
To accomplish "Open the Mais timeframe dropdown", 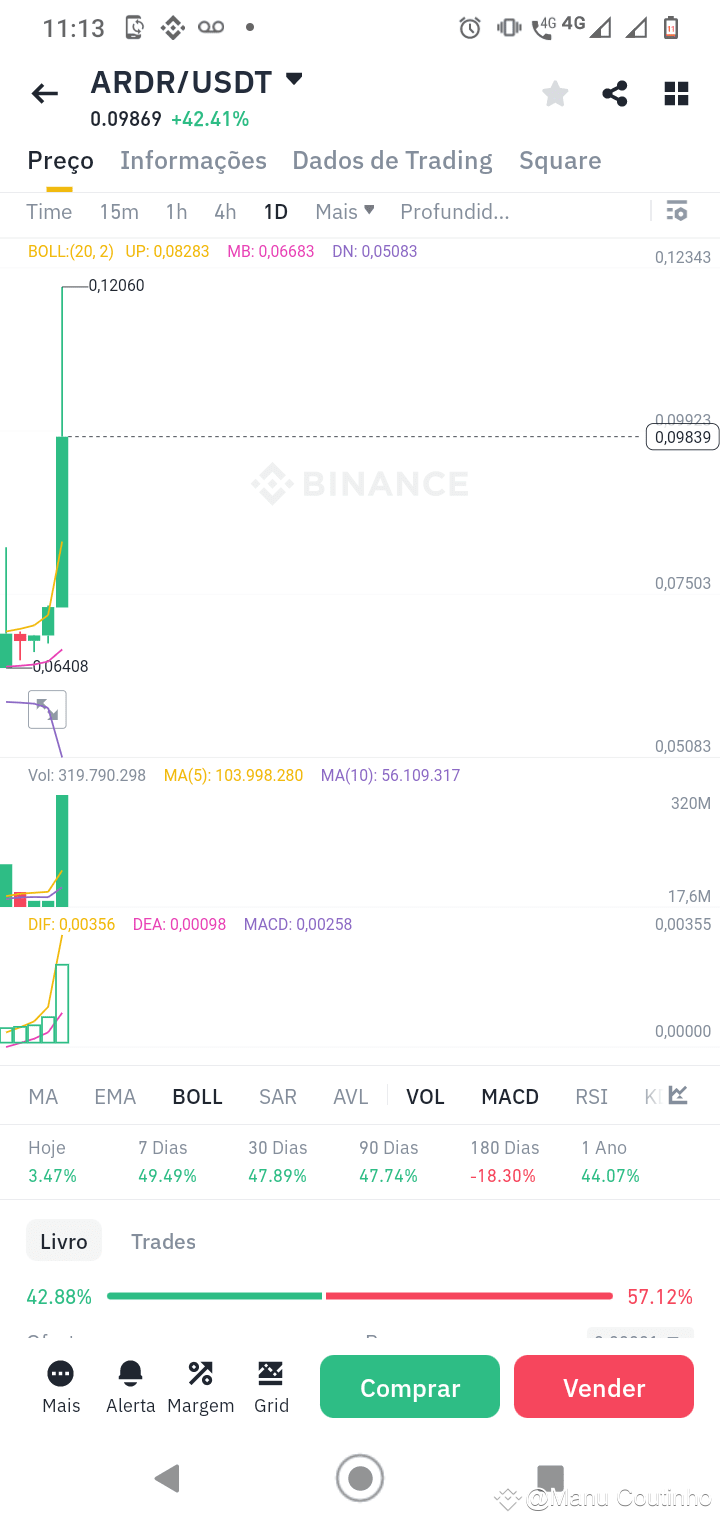I will [x=344, y=211].
